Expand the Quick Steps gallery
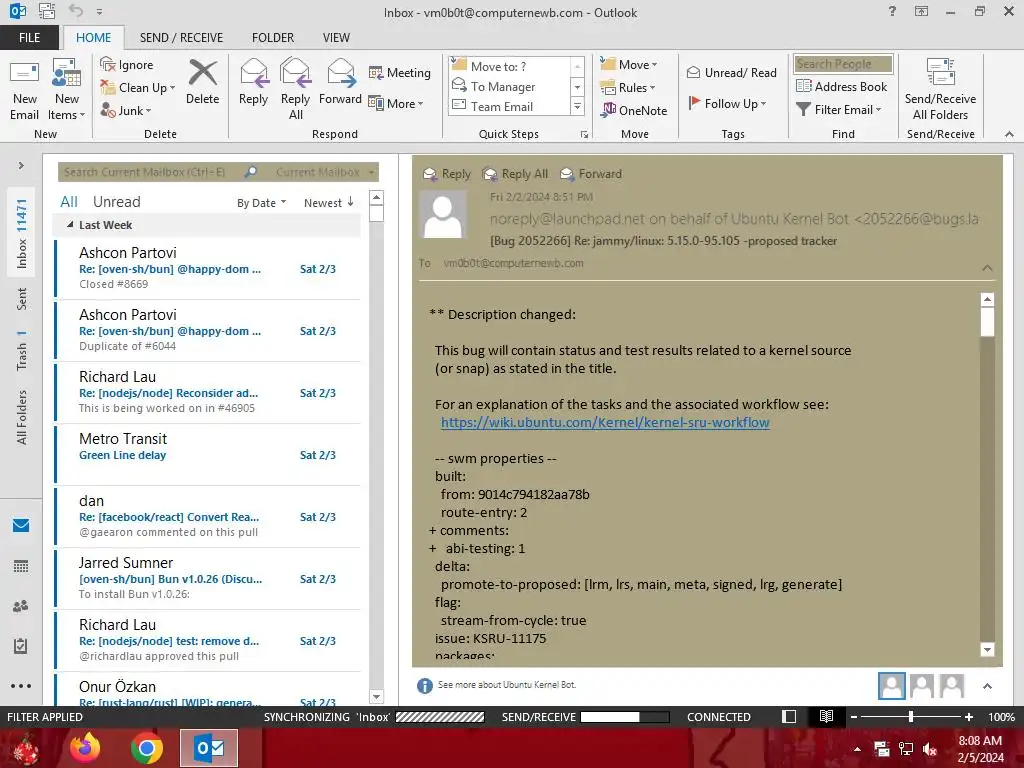Viewport: 1024px width, 768px height. point(577,106)
